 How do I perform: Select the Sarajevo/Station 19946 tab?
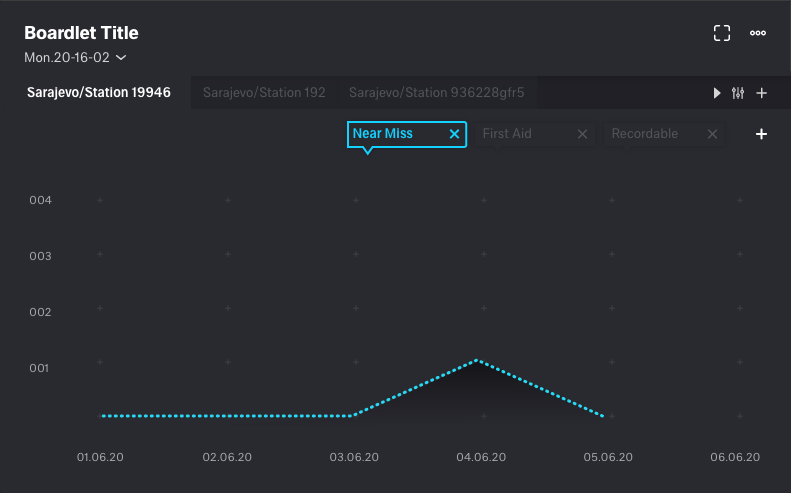click(x=98, y=93)
